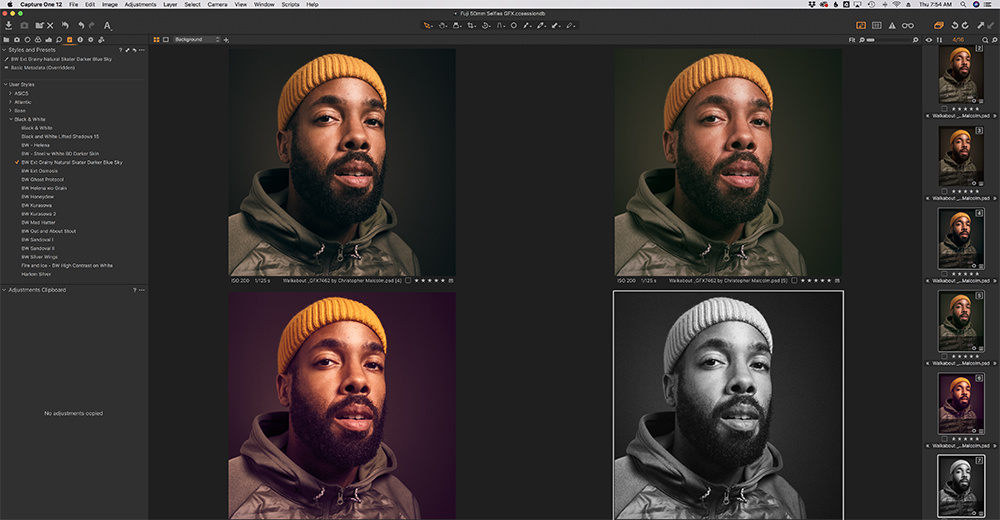Click the Auto Adjust 'A' icon
The image size is (1000, 520).
(x=107, y=24)
